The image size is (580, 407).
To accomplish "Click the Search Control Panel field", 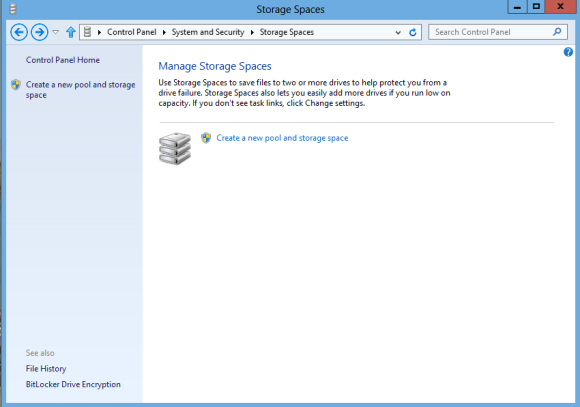I will coord(498,32).
